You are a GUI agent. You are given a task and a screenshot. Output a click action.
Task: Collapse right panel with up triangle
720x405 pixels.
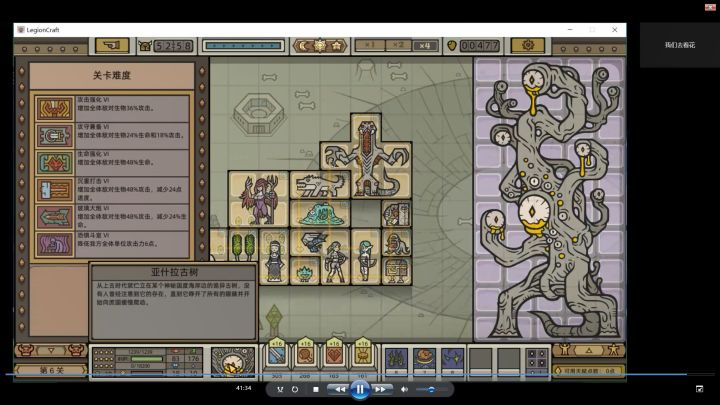[x=589, y=350]
